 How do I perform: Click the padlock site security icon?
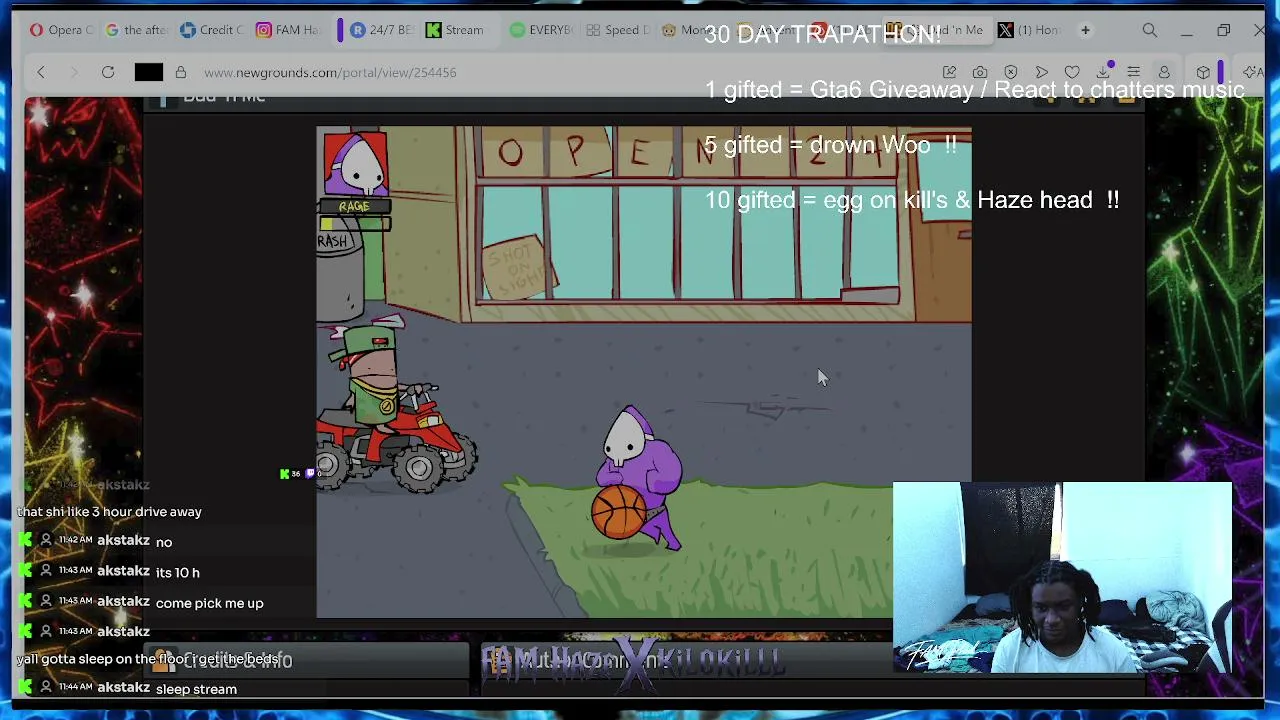(x=181, y=72)
